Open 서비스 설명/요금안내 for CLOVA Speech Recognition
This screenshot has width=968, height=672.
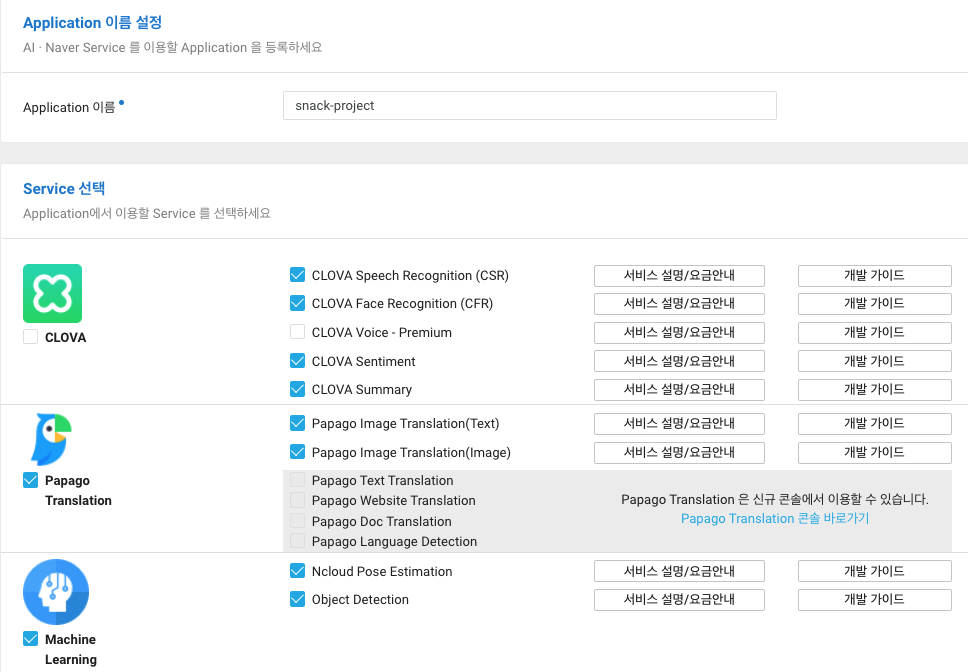(679, 276)
